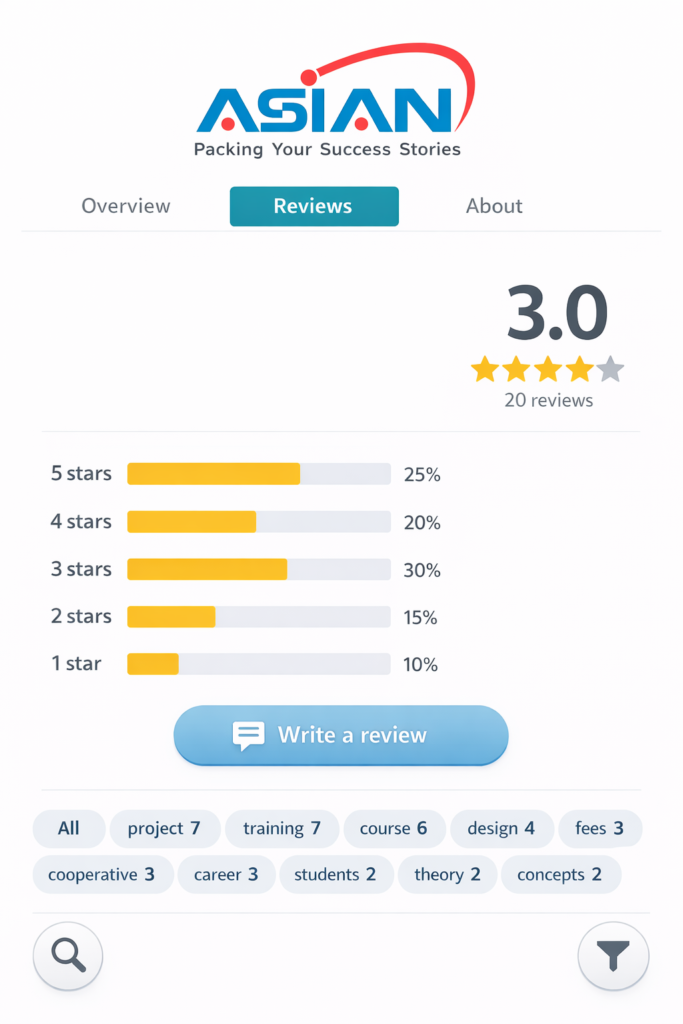The image size is (683, 1024).
Task: Open the About tab
Action: pyautogui.click(x=494, y=206)
